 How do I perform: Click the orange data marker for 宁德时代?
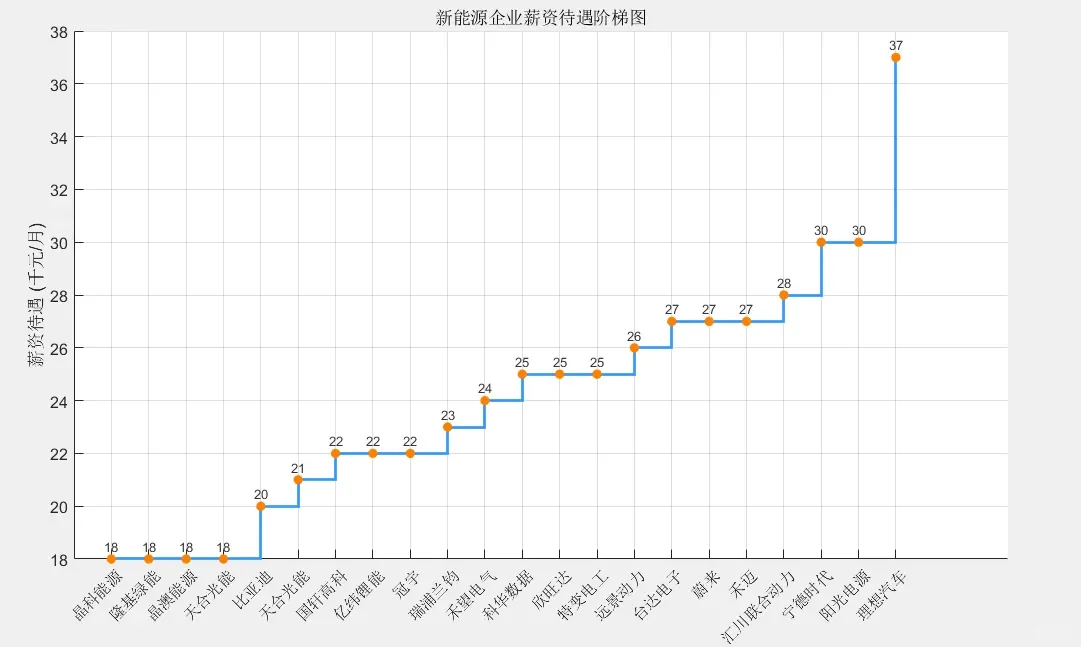[821, 242]
